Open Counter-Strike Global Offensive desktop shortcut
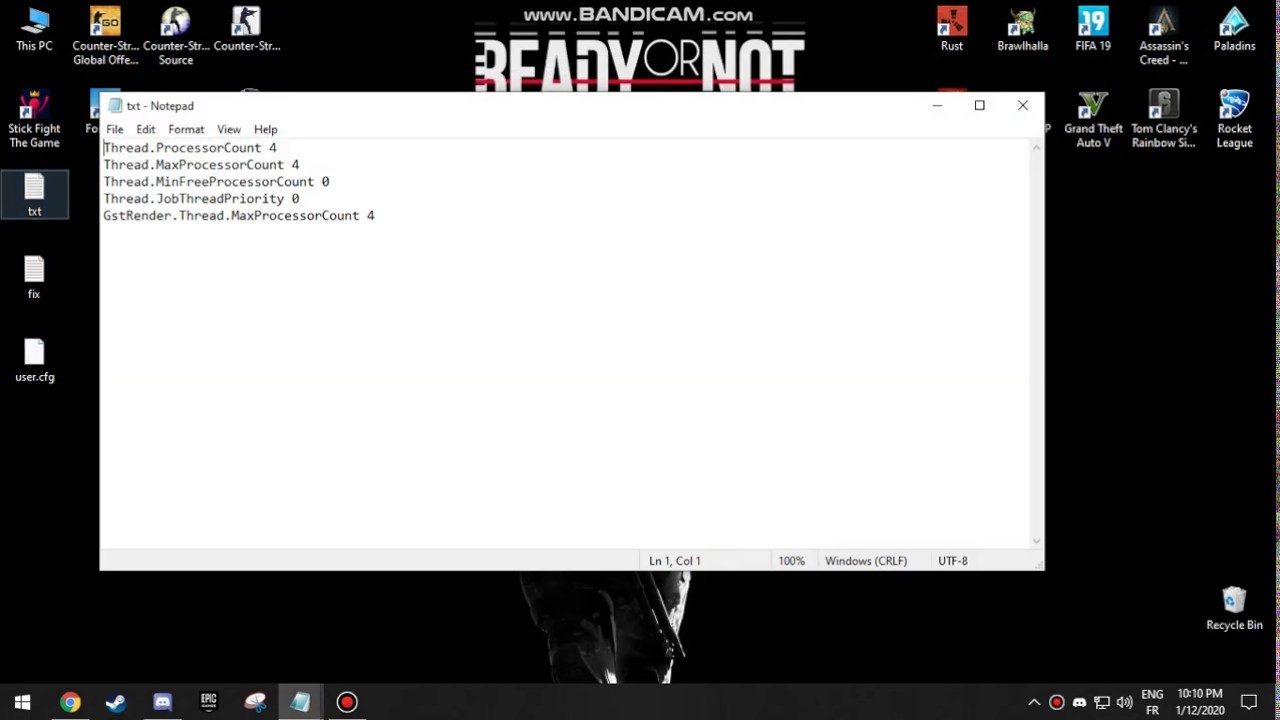The height and width of the screenshot is (720, 1280). coord(105,36)
